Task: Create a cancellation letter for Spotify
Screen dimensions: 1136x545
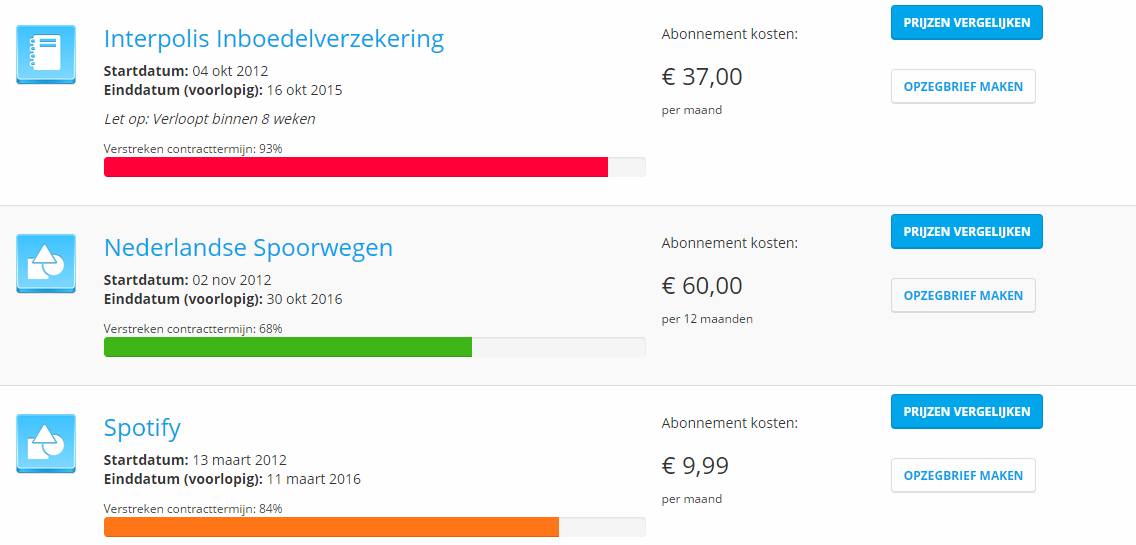Action: pyautogui.click(x=963, y=475)
